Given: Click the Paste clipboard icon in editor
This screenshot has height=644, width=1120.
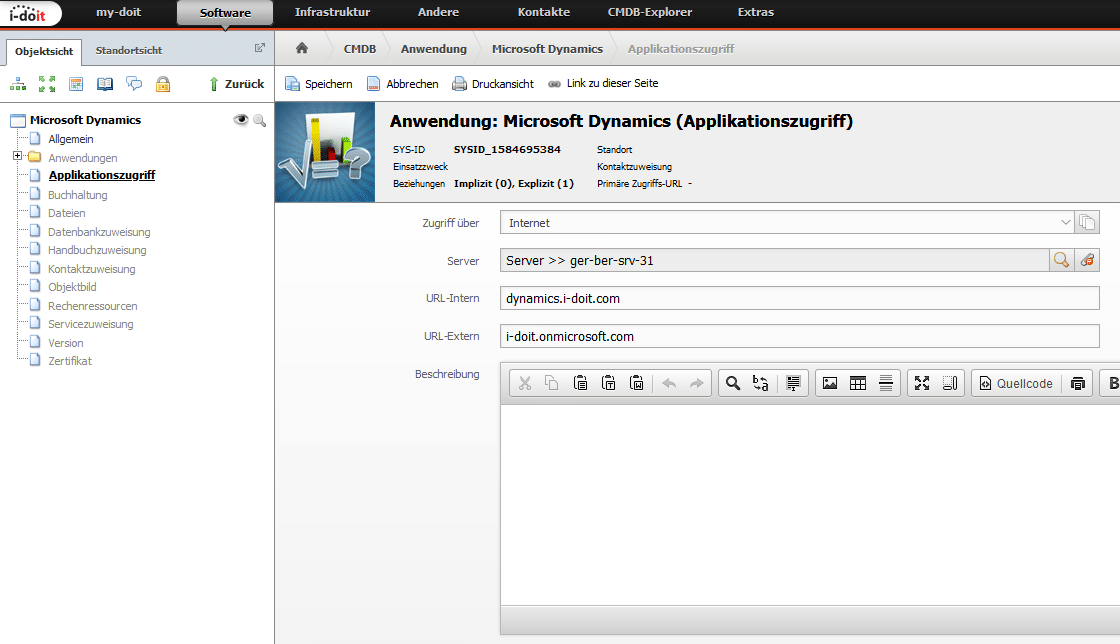Looking at the screenshot, I should click(x=580, y=383).
